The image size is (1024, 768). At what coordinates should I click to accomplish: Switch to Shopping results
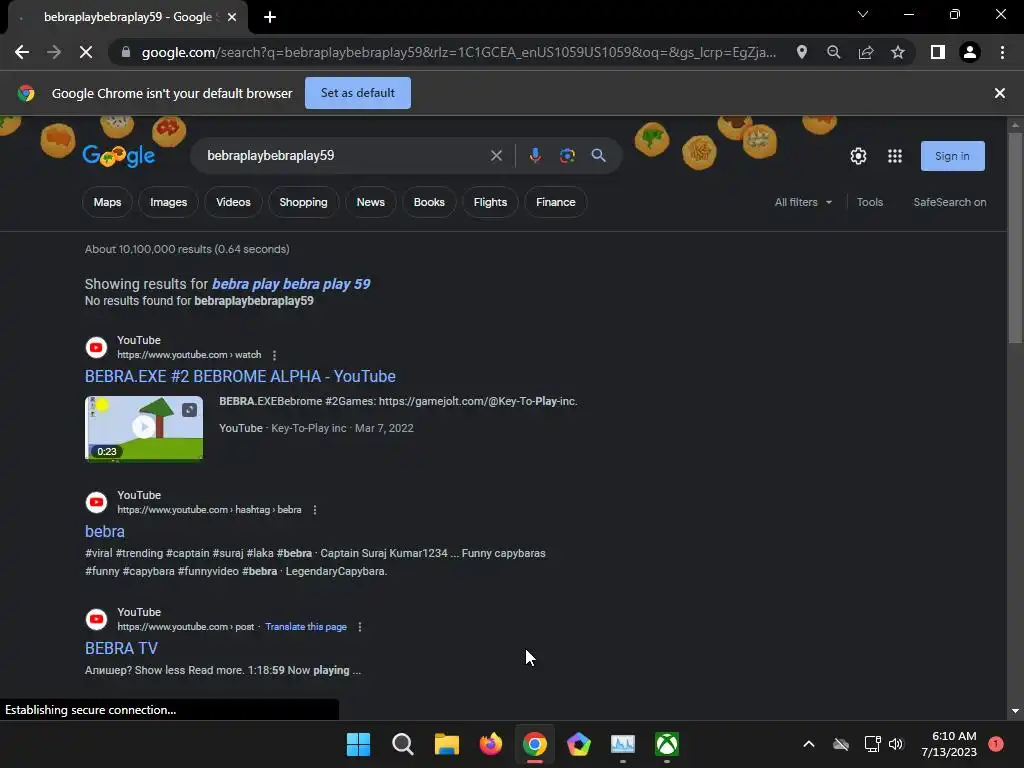coord(303,202)
